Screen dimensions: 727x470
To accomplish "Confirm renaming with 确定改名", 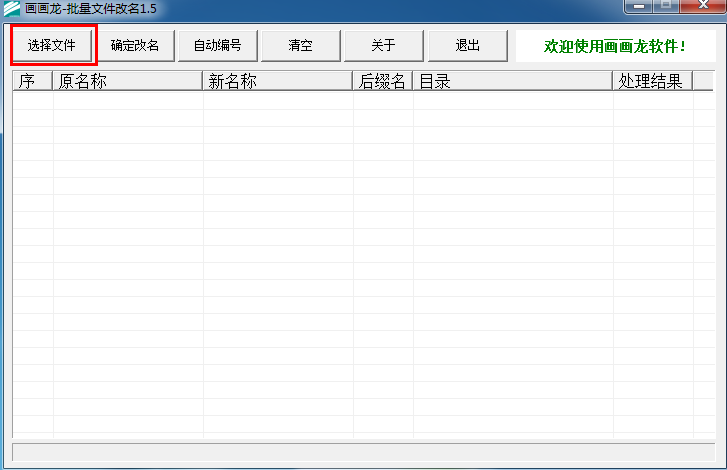I will (135, 45).
